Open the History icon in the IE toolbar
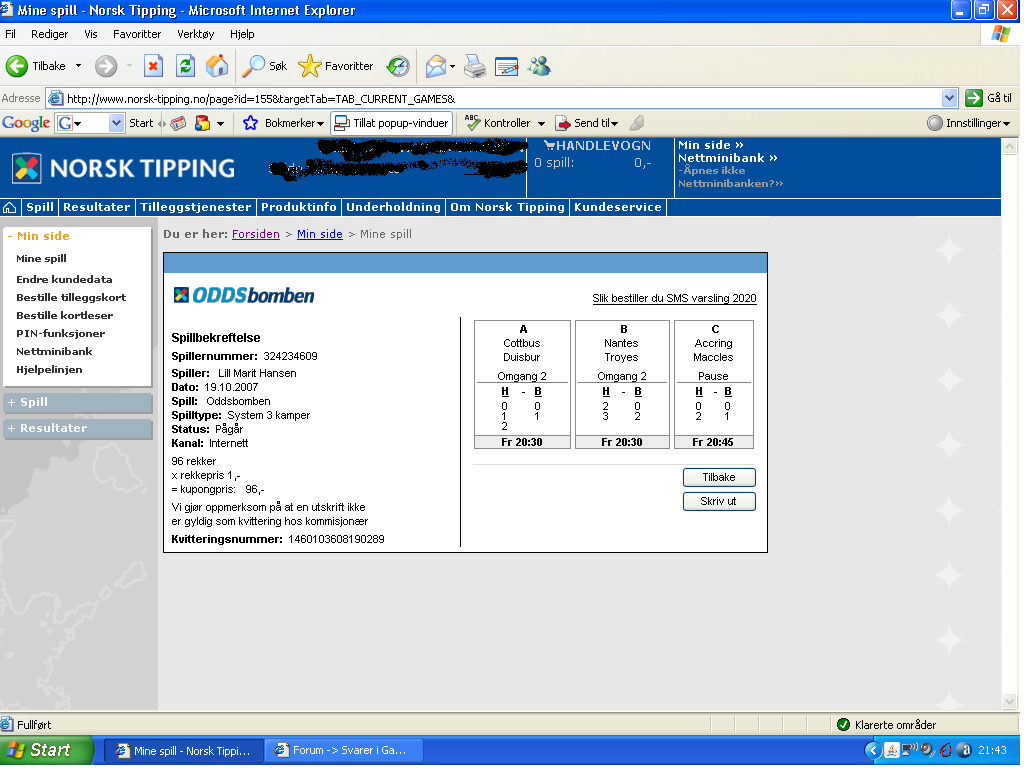This screenshot has width=1024, height=768. click(398, 66)
